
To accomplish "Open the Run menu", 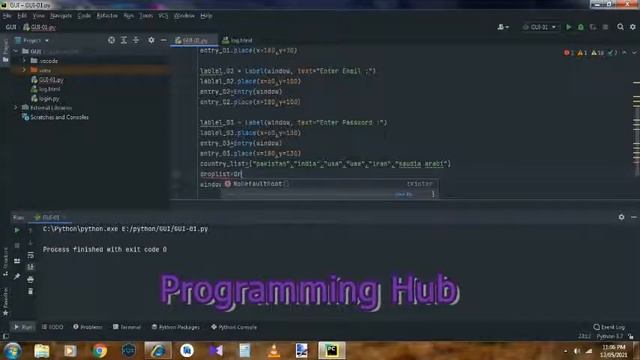I will click(129, 16).
